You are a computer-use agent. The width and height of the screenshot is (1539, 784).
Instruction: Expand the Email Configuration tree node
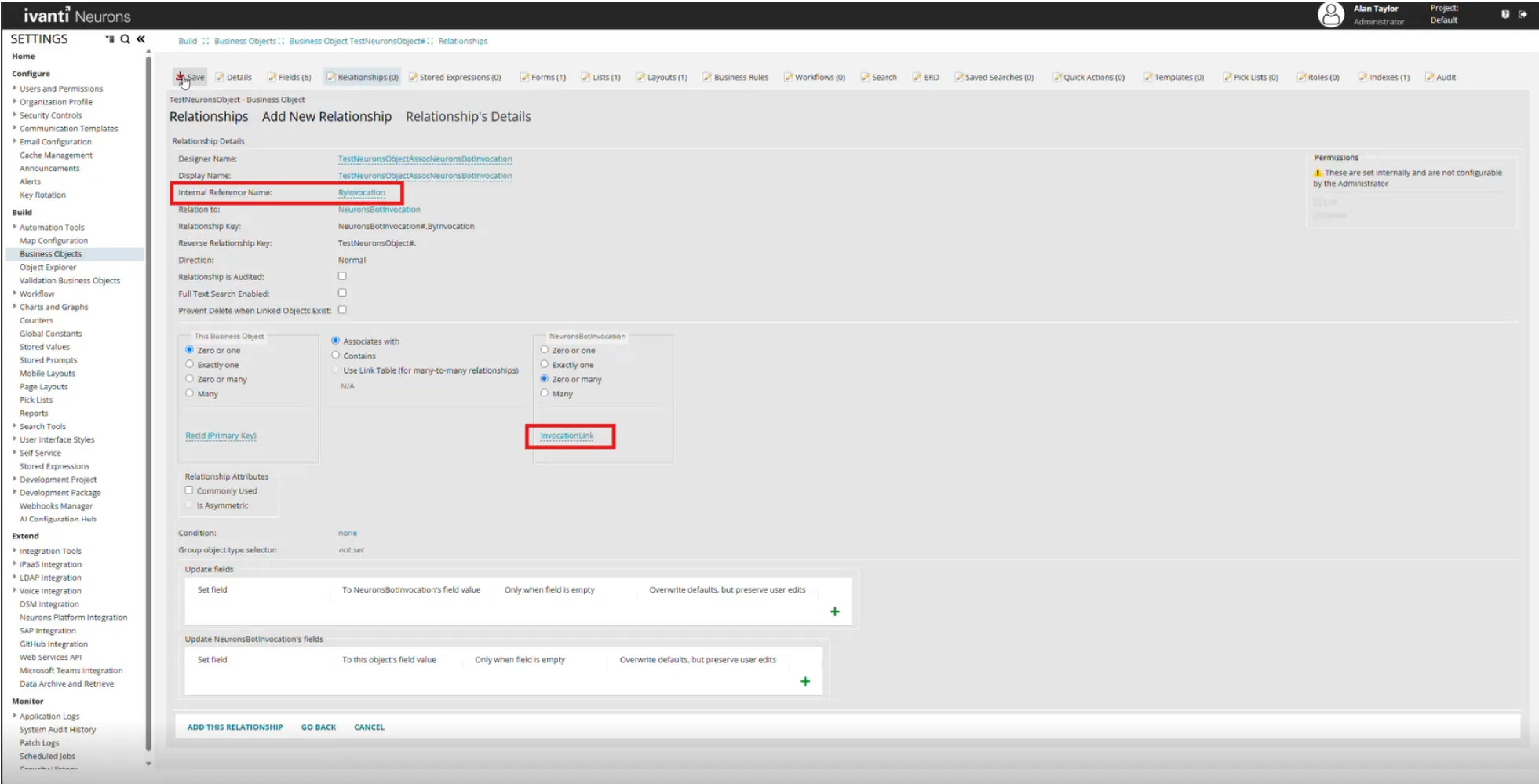click(x=15, y=141)
